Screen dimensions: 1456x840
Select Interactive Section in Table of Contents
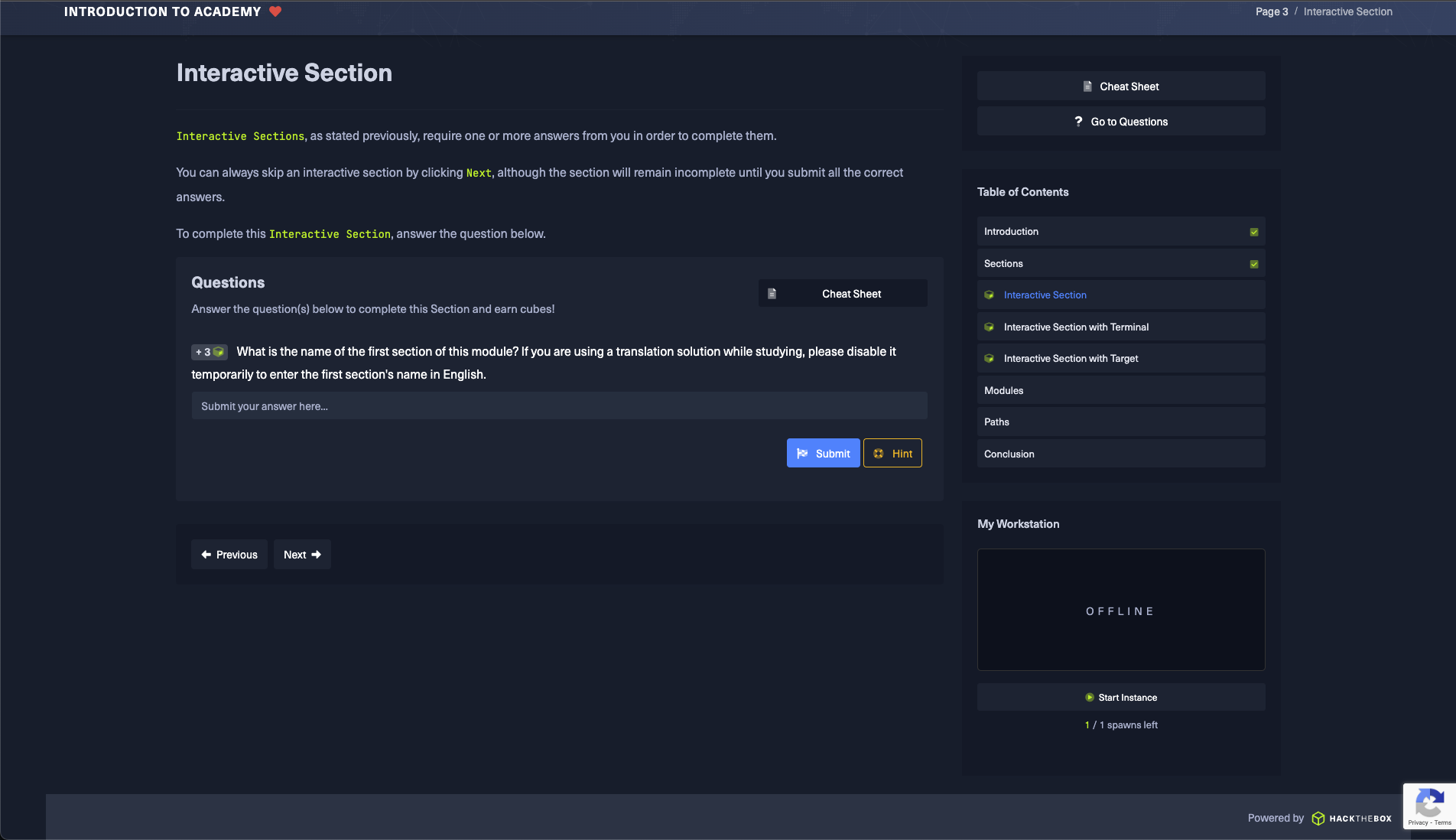[x=1045, y=295]
